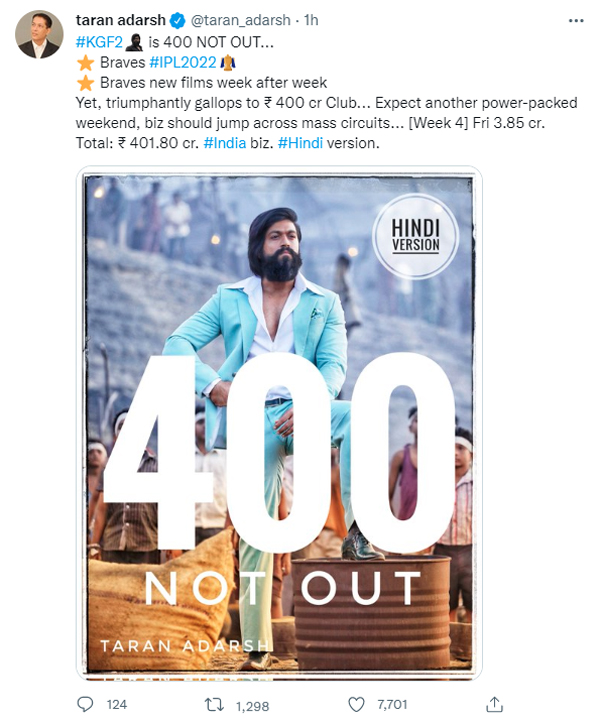Click the retweet arrows icon
The width and height of the screenshot is (600, 723).
(x=214, y=705)
